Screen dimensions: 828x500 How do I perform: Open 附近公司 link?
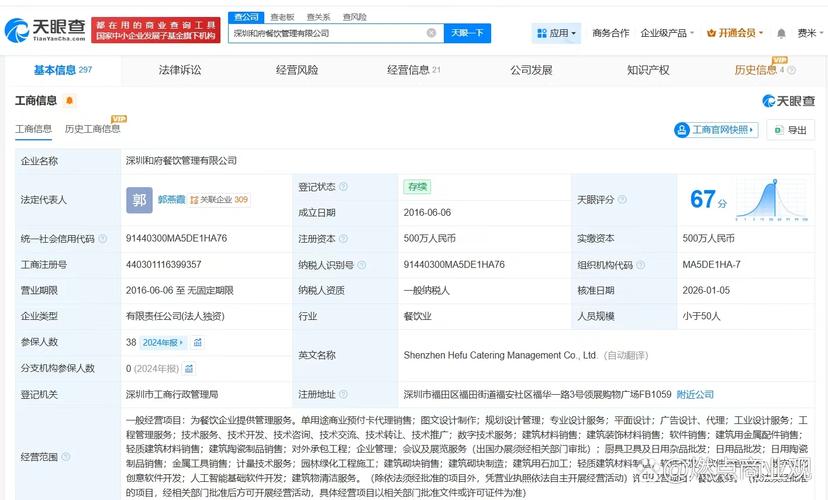pyautogui.click(x=695, y=394)
